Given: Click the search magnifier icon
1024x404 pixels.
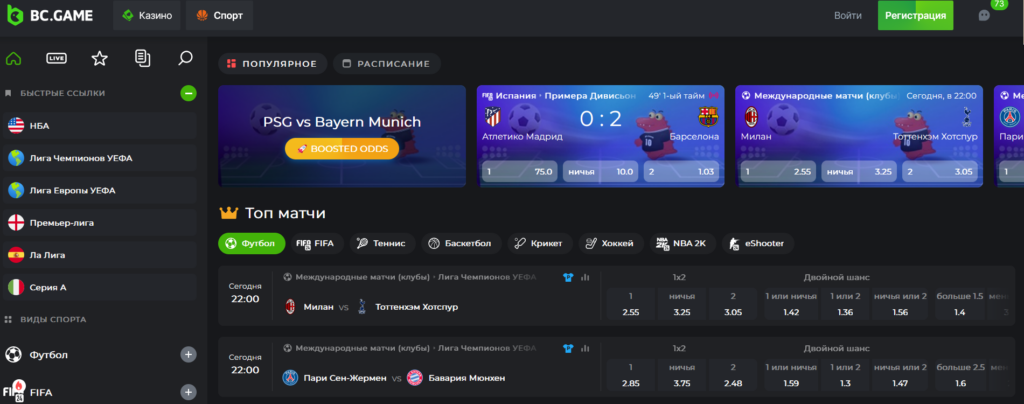Looking at the screenshot, I should 185,59.
